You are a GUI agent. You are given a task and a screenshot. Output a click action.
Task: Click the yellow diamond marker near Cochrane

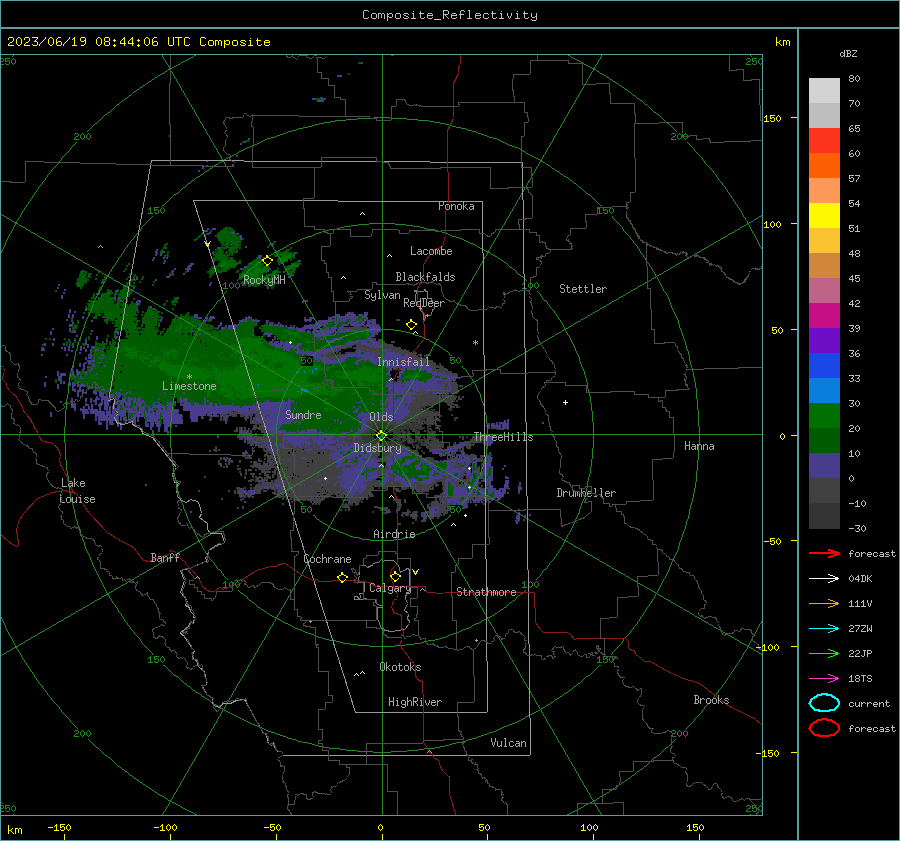(x=343, y=577)
